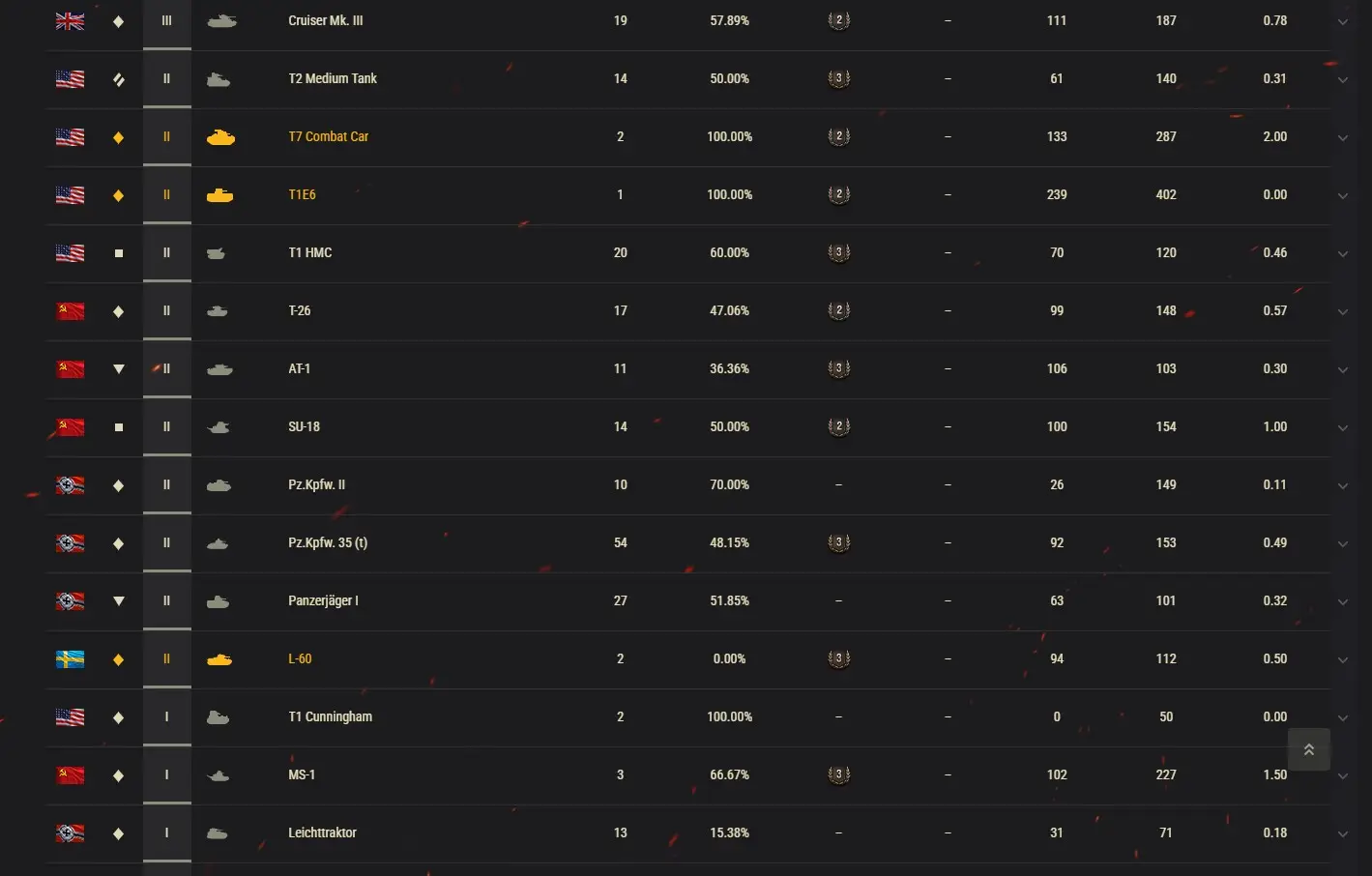Screen dimensions: 1372x876
Task: Expand the T-26 row with chevron
Action: (x=1342, y=312)
